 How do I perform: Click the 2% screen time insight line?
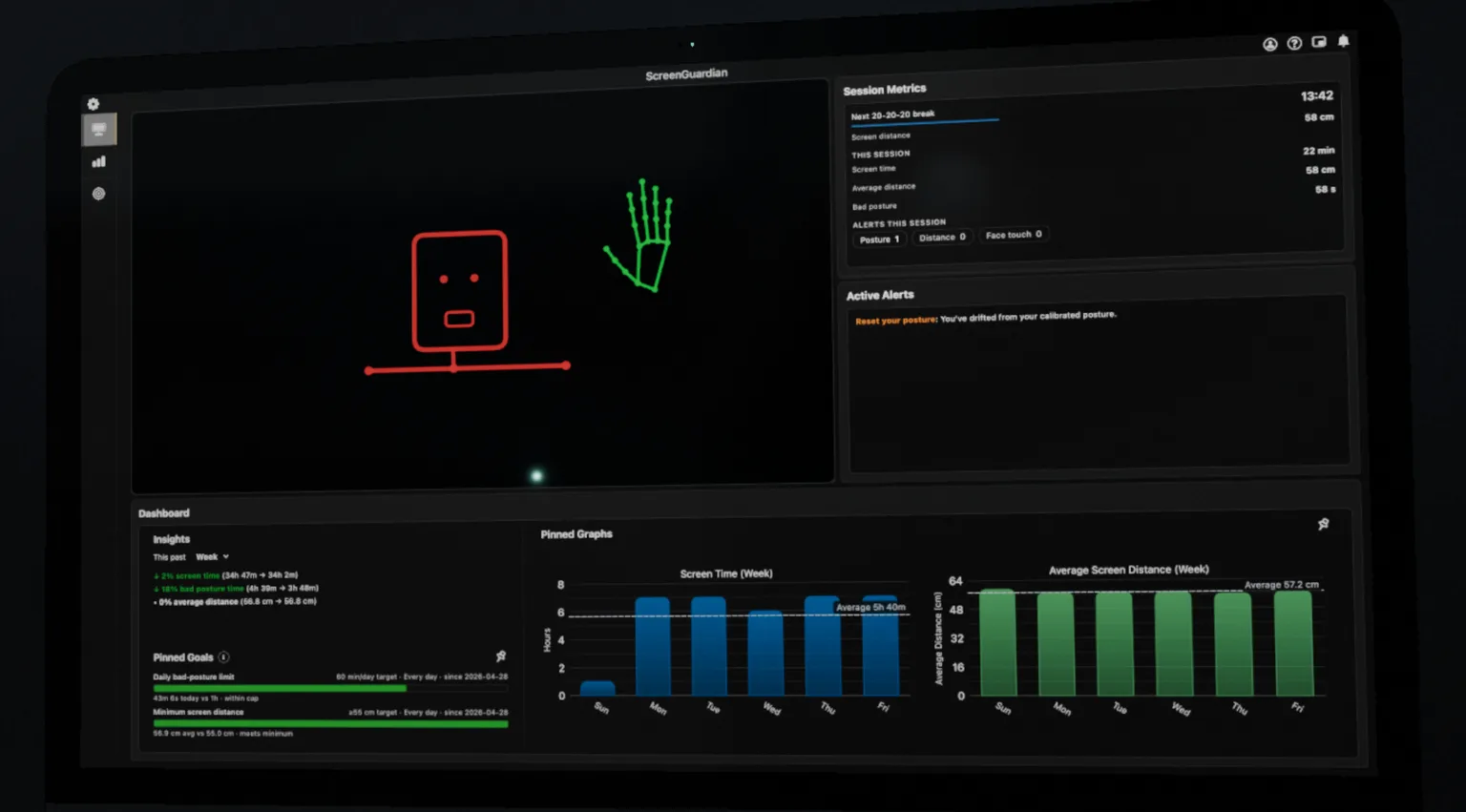click(225, 575)
